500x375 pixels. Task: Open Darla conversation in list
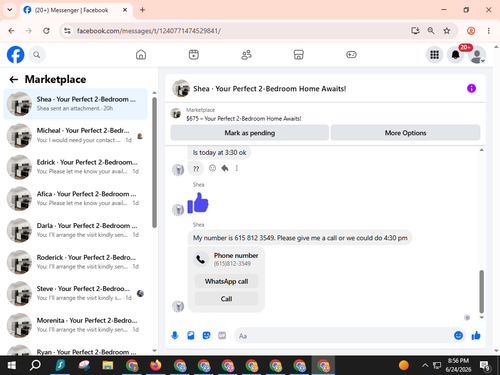75,230
